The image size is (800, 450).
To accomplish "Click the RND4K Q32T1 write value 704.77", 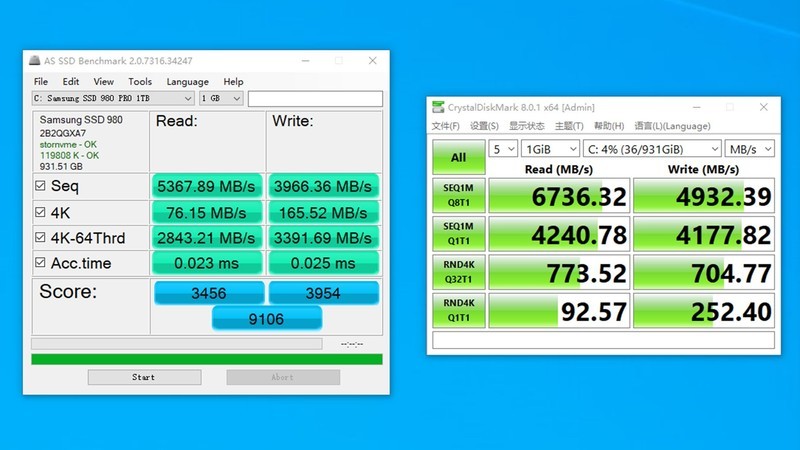I will pyautogui.click(x=704, y=272).
